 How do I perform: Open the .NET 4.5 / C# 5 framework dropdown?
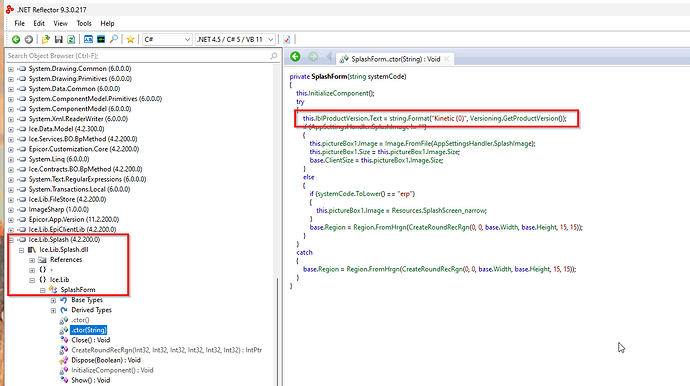(x=235, y=40)
